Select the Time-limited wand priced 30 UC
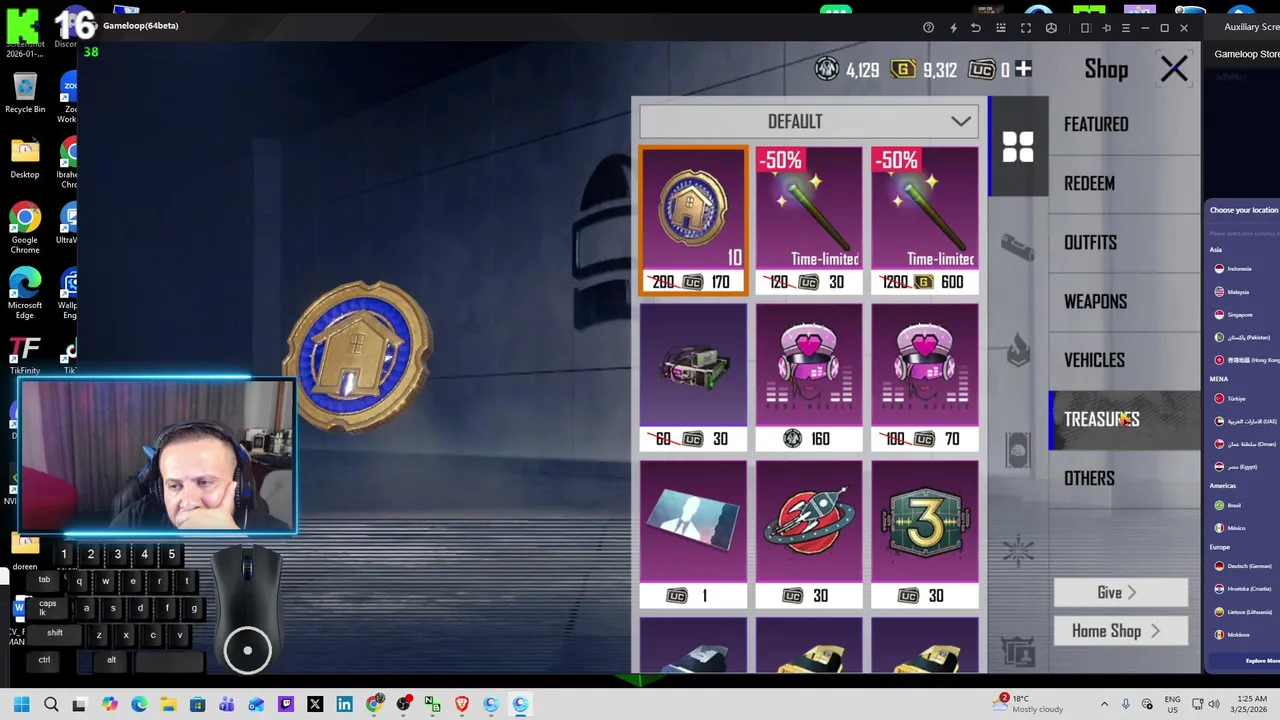Image resolution: width=1280 pixels, height=720 pixels. pyautogui.click(x=809, y=221)
